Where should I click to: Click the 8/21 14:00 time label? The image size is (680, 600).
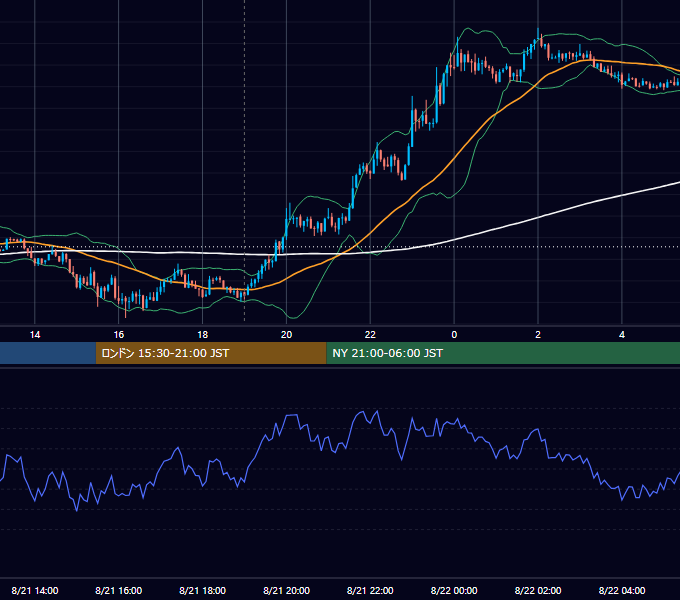pos(35,590)
